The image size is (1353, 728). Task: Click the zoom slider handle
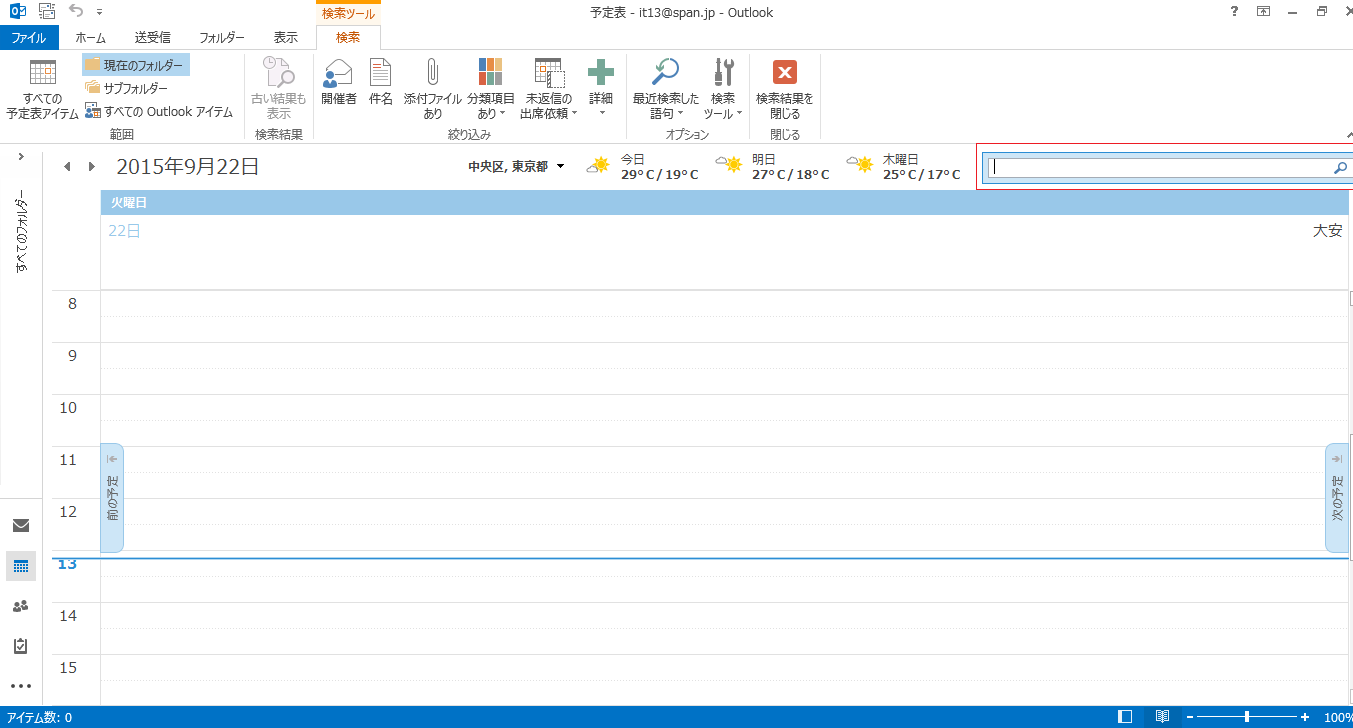tap(1247, 717)
